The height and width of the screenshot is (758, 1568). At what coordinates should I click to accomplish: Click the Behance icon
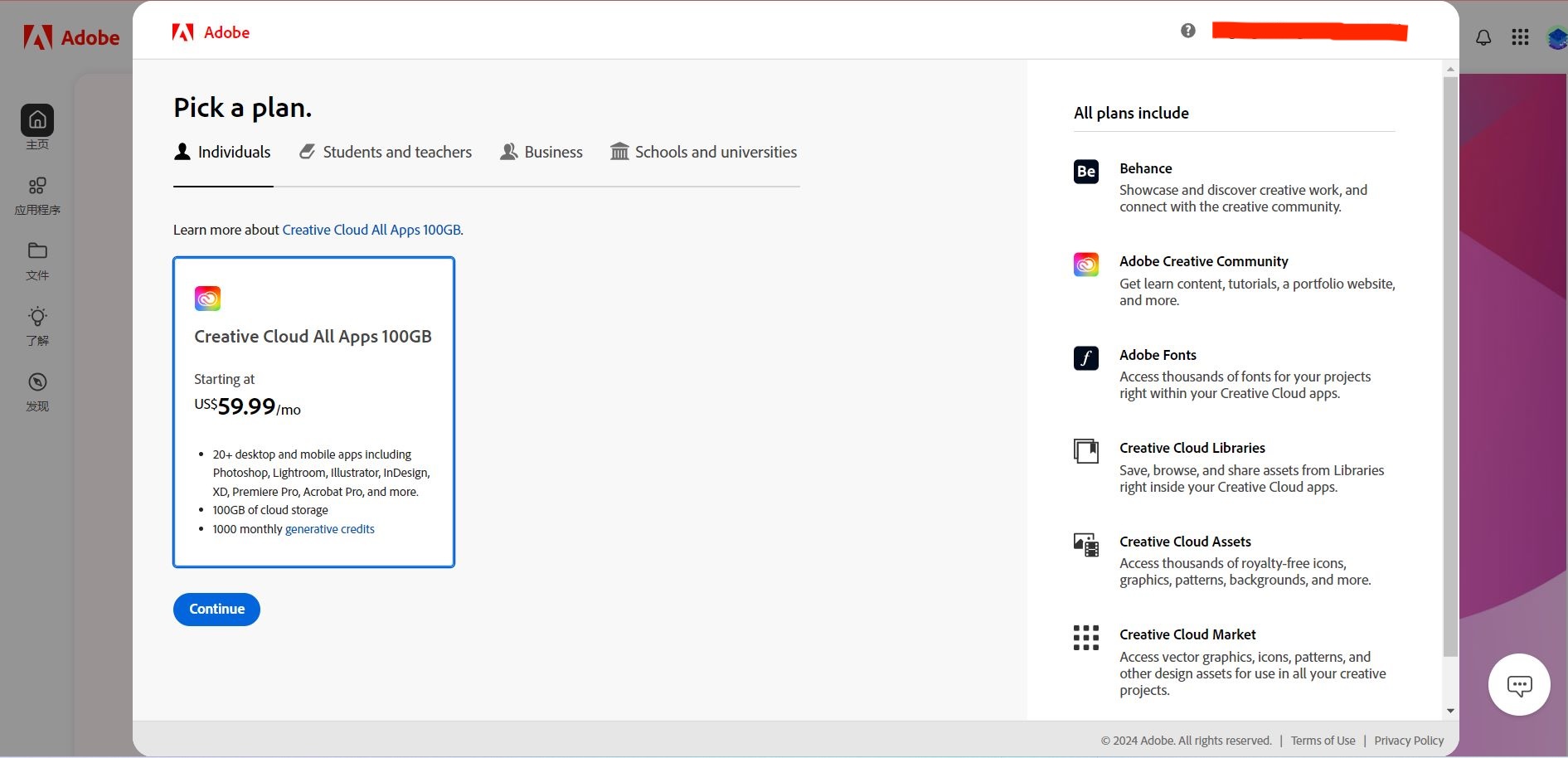[x=1086, y=171]
